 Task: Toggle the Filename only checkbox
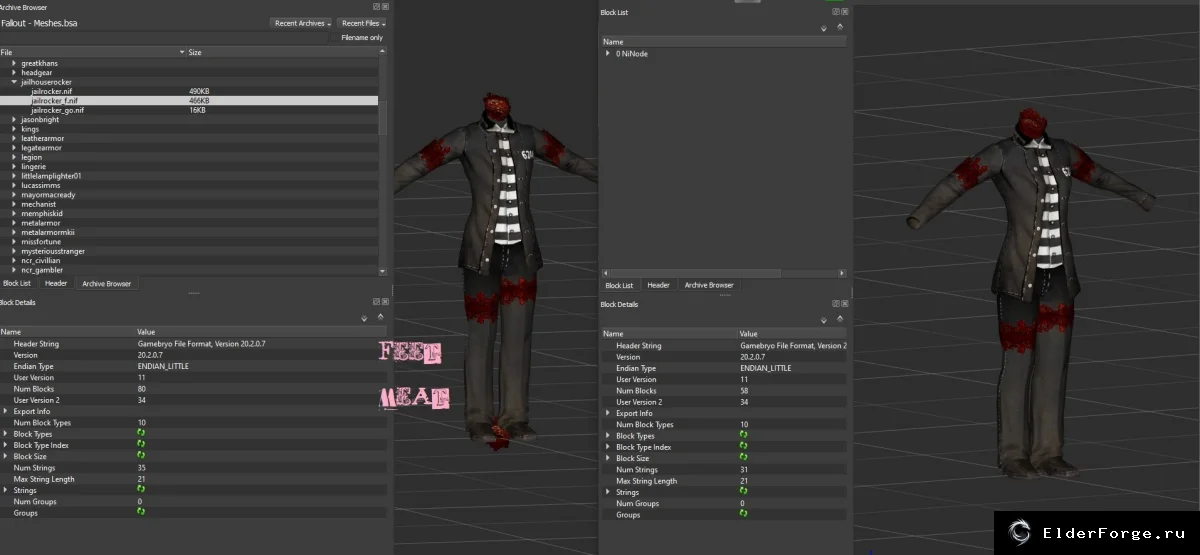[x=335, y=38]
